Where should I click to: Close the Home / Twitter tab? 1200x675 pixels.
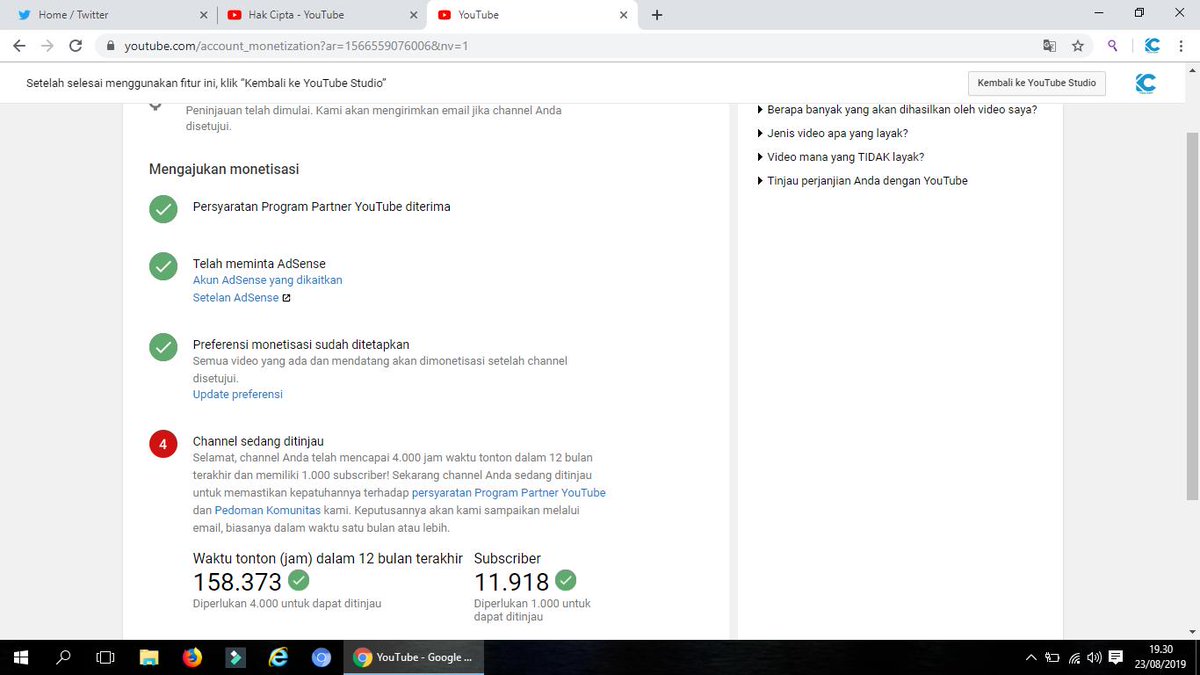(x=203, y=15)
